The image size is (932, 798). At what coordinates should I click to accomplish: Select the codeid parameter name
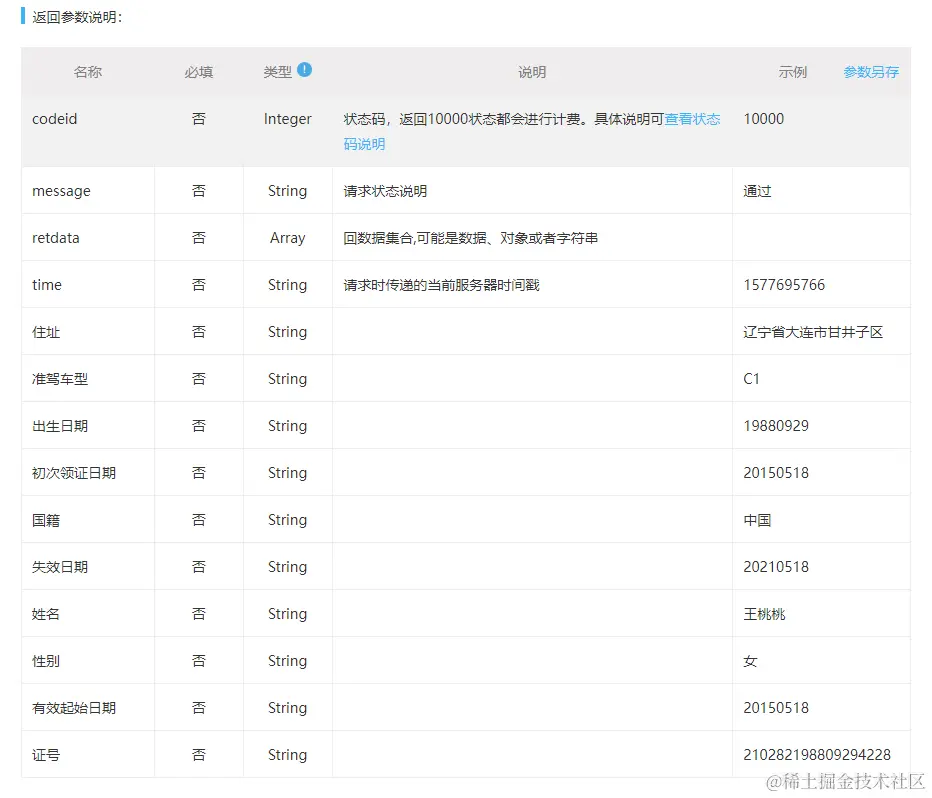pos(55,119)
